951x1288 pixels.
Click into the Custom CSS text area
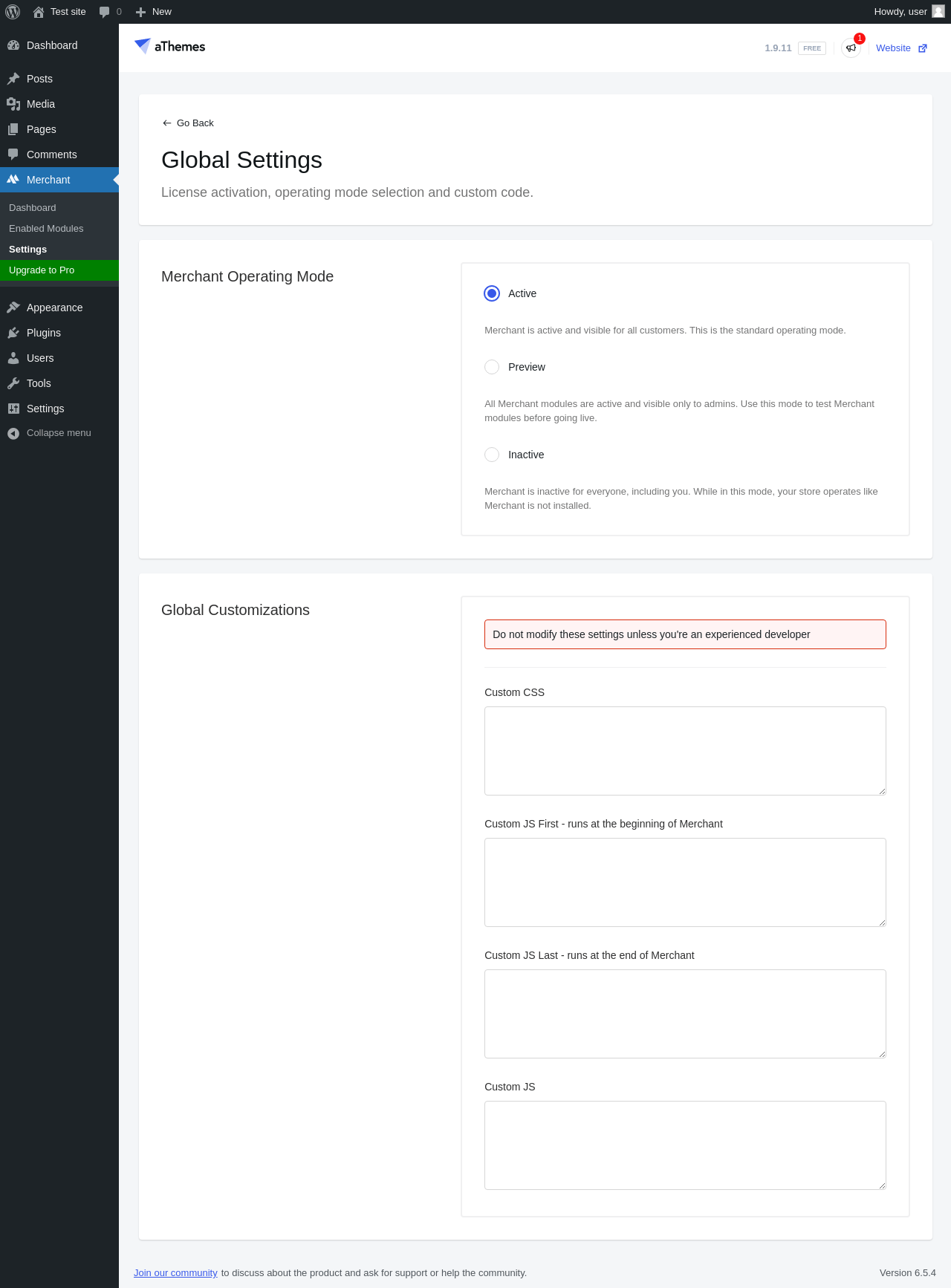point(685,750)
